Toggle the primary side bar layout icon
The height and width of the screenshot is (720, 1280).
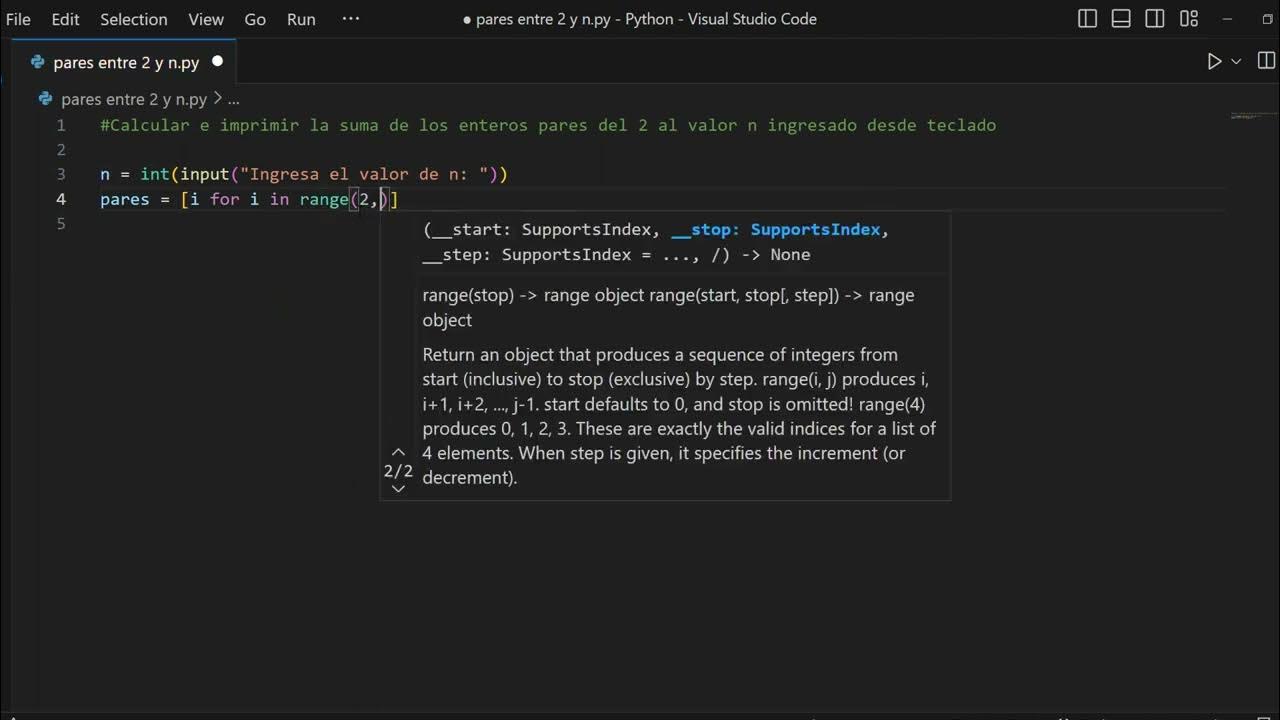coord(1088,19)
